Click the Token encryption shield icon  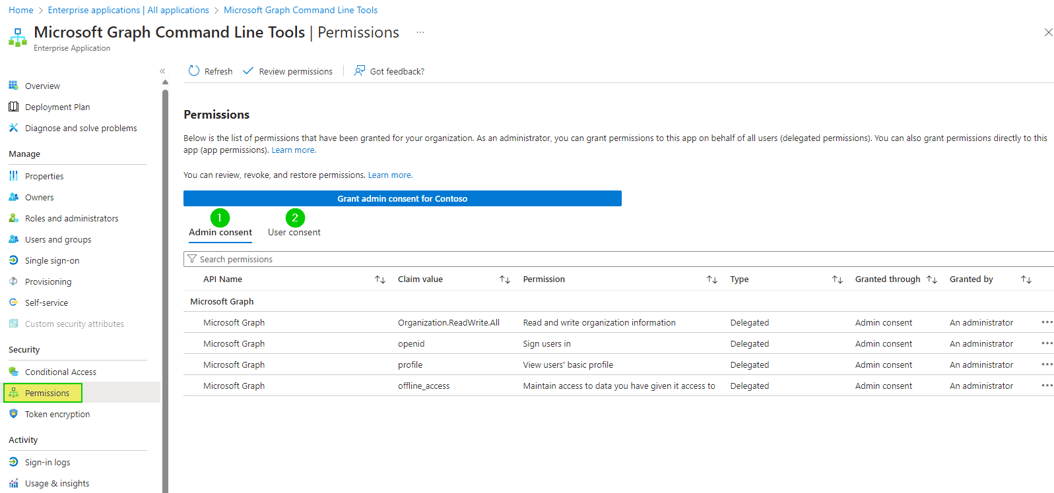pos(13,414)
